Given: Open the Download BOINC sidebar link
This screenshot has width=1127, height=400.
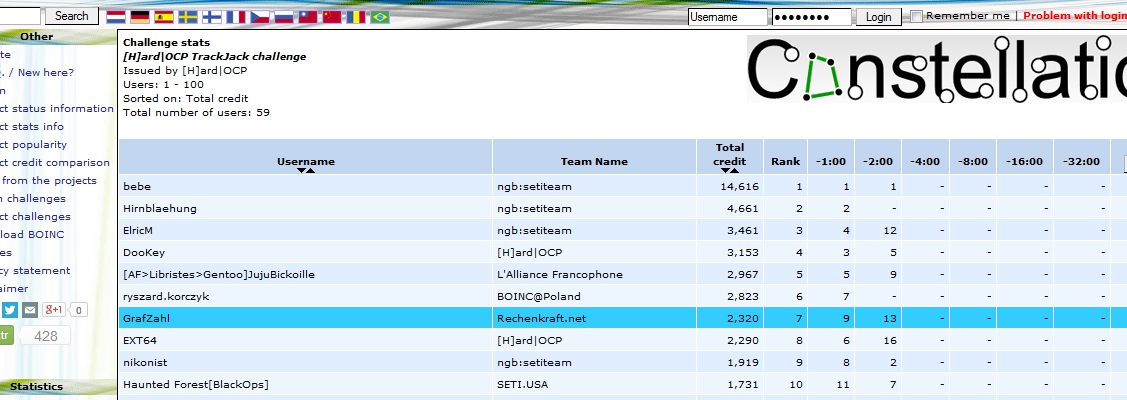Looking at the screenshot, I should click(32, 234).
